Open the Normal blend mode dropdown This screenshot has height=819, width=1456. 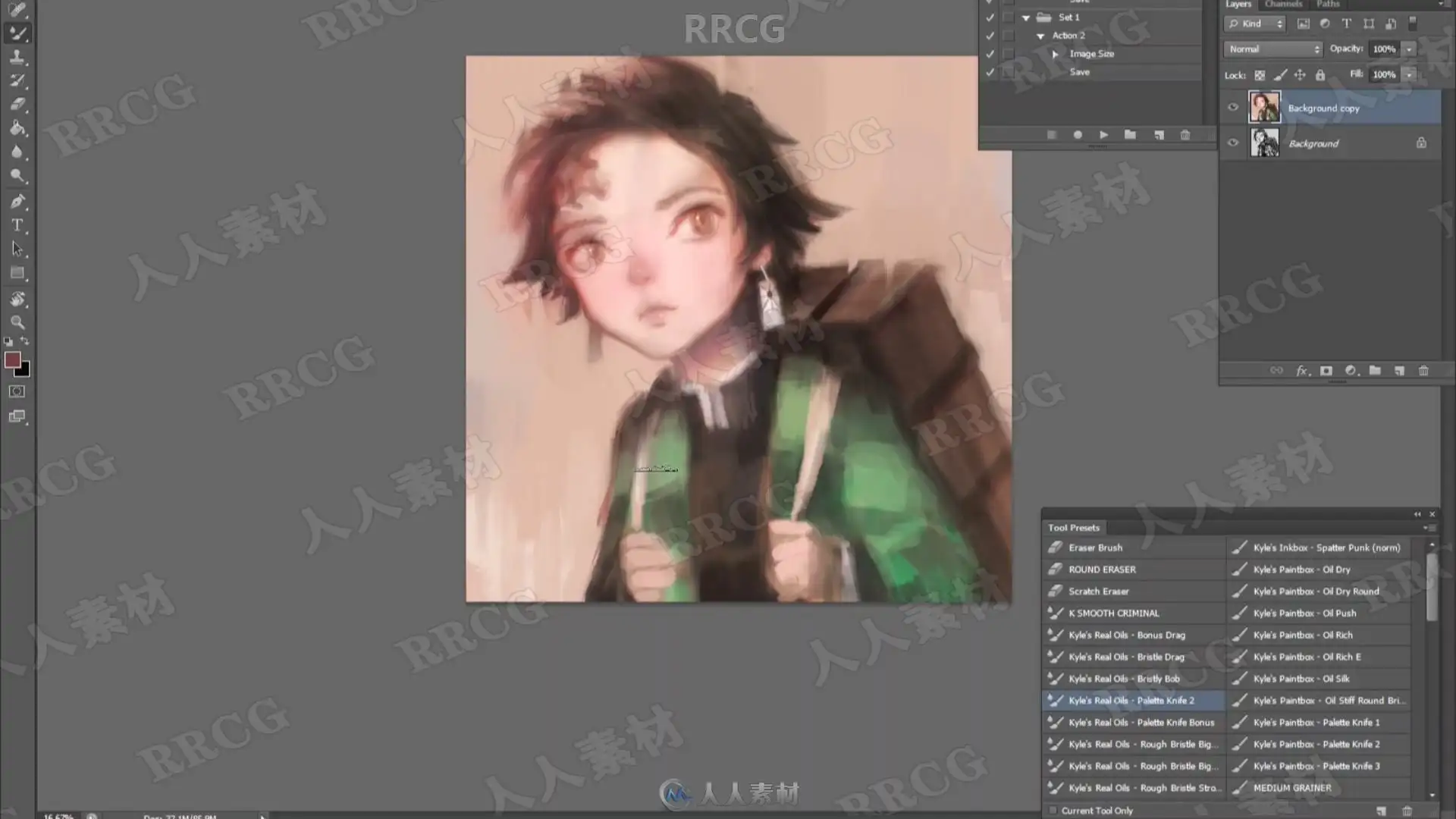click(1273, 49)
